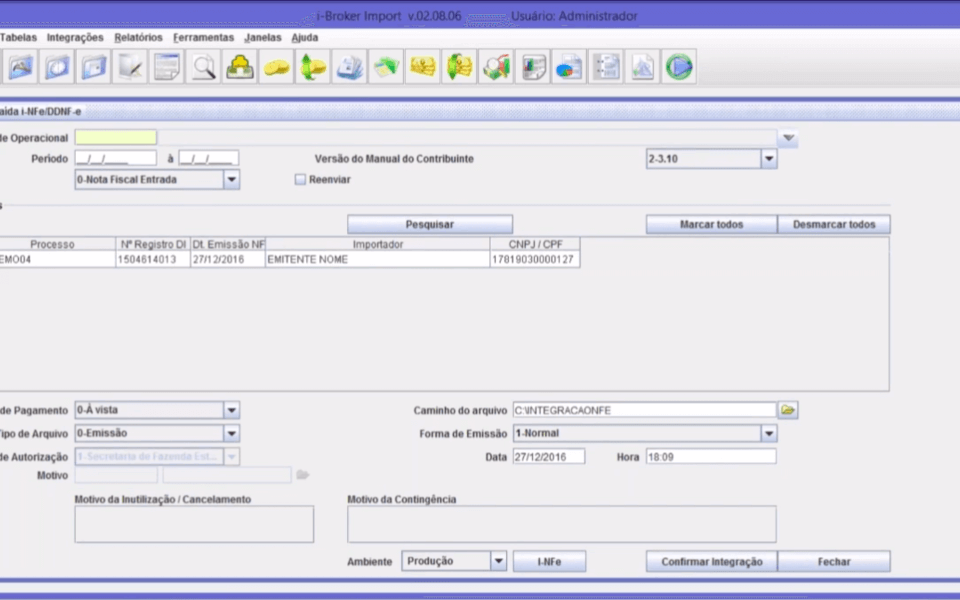
Task: Click the Hora field showing 18:09
Action: tap(711, 456)
